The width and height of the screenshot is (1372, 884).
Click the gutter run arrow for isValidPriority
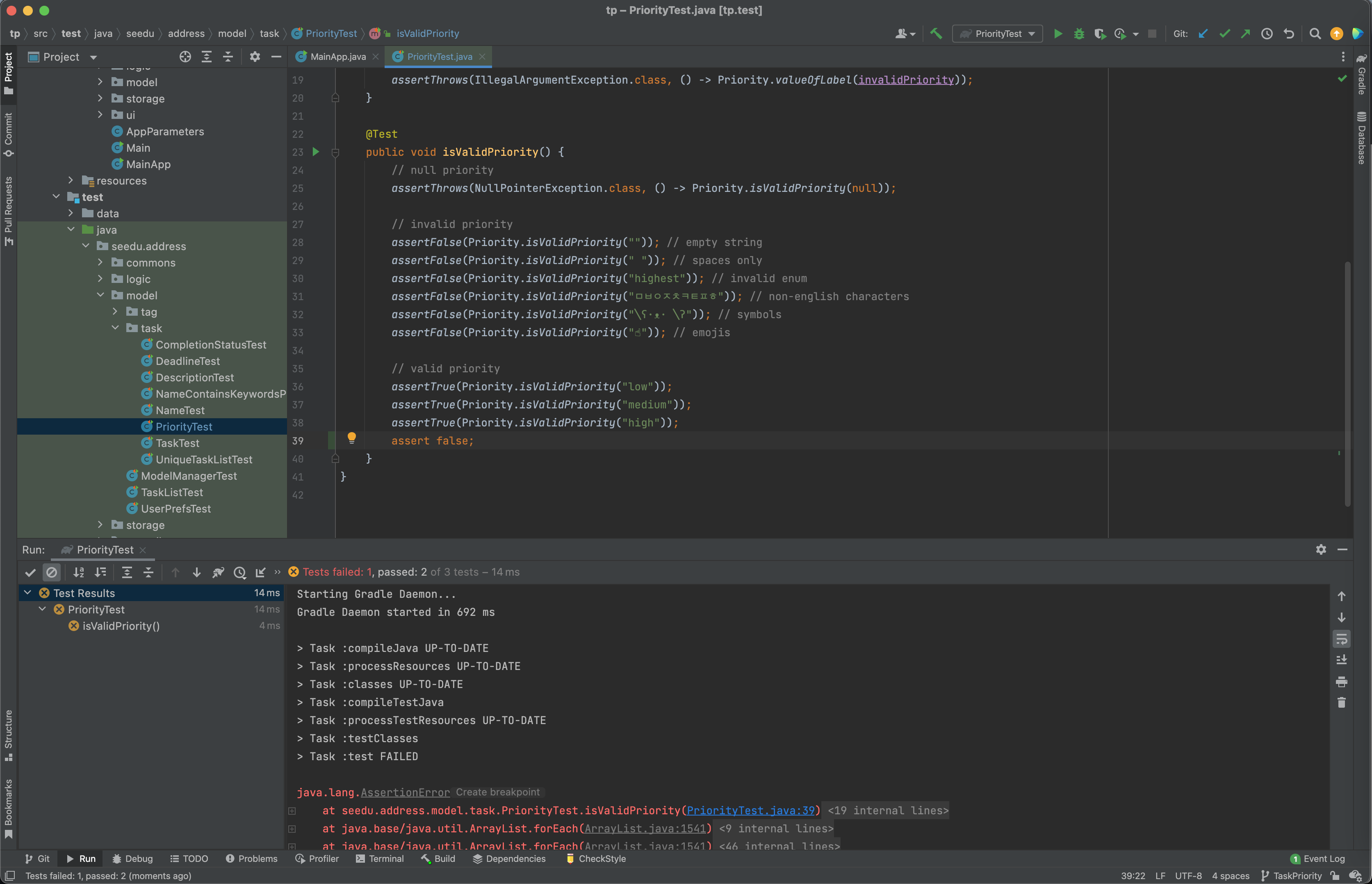tap(316, 152)
